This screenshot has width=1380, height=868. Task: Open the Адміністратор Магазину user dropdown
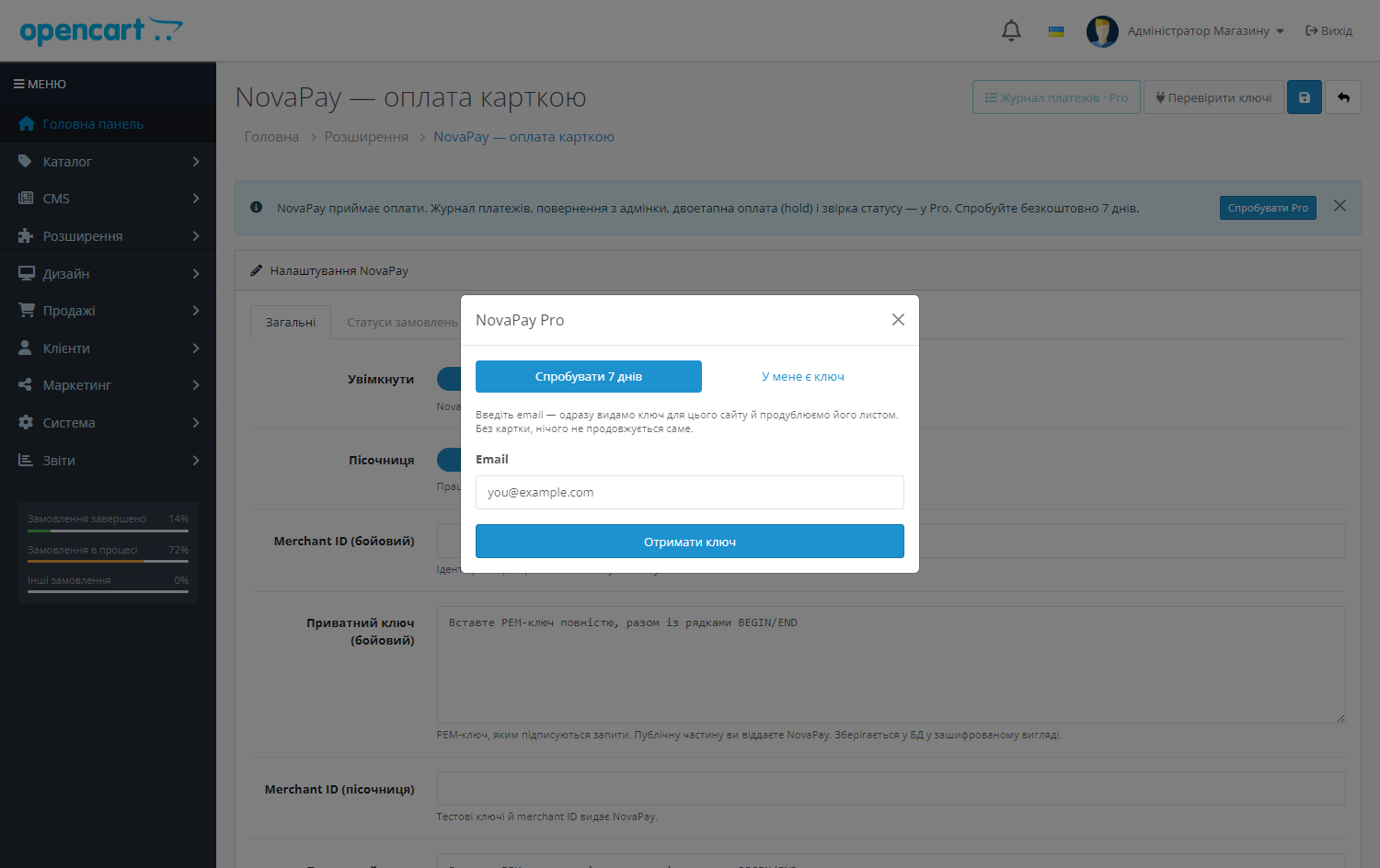point(1206,31)
